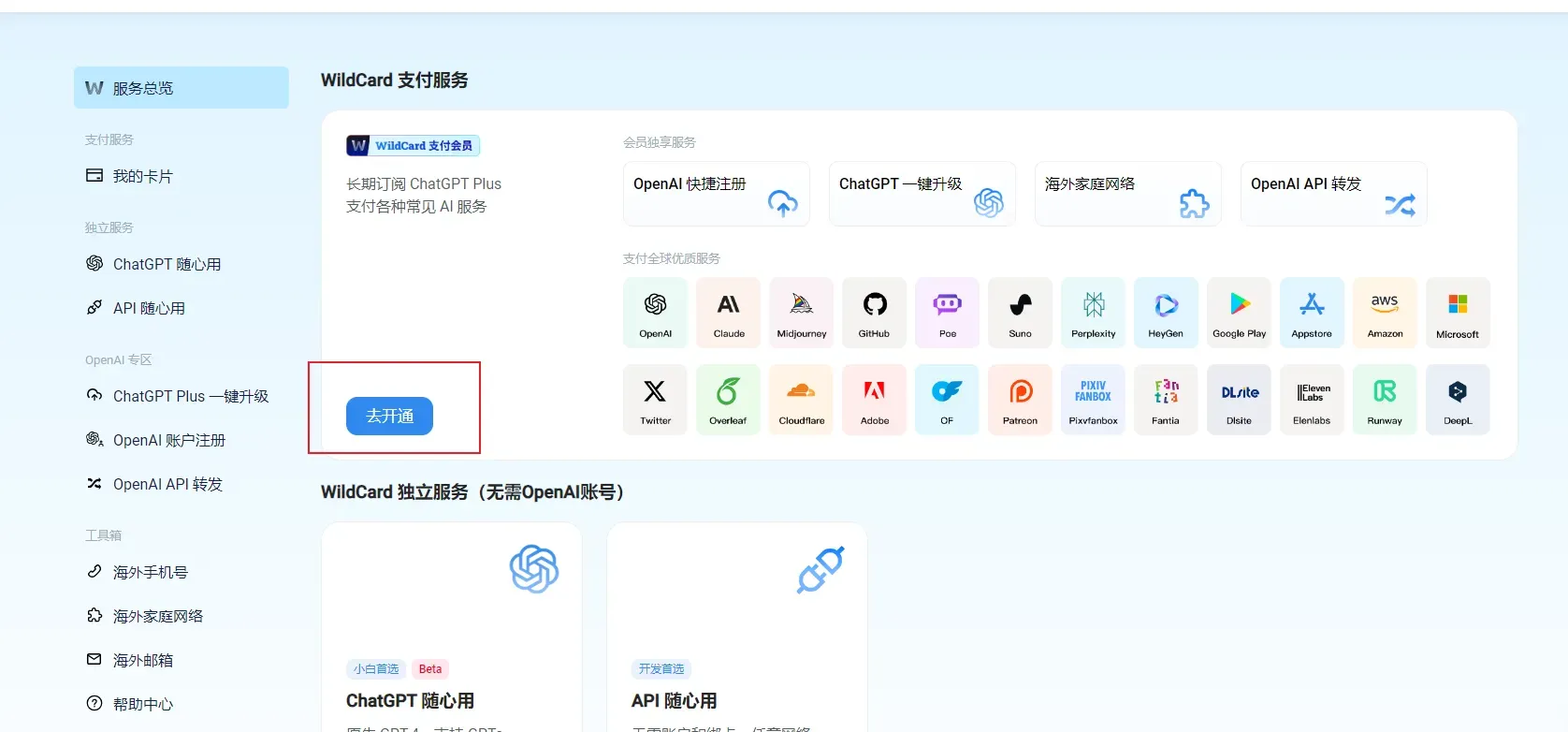This screenshot has height=732, width=1568.
Task: Click the 去开通 button
Action: click(389, 416)
